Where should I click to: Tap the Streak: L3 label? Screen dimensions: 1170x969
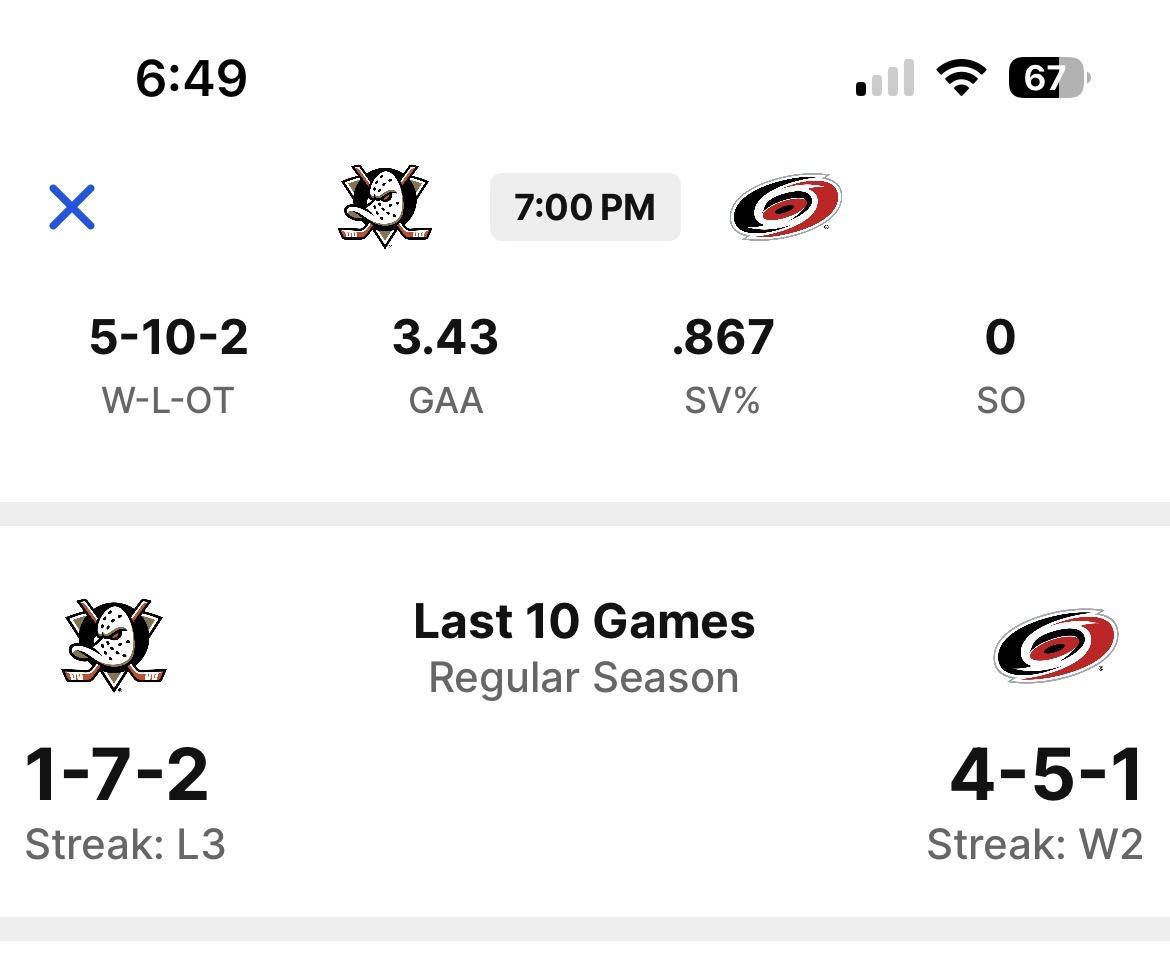(x=125, y=845)
